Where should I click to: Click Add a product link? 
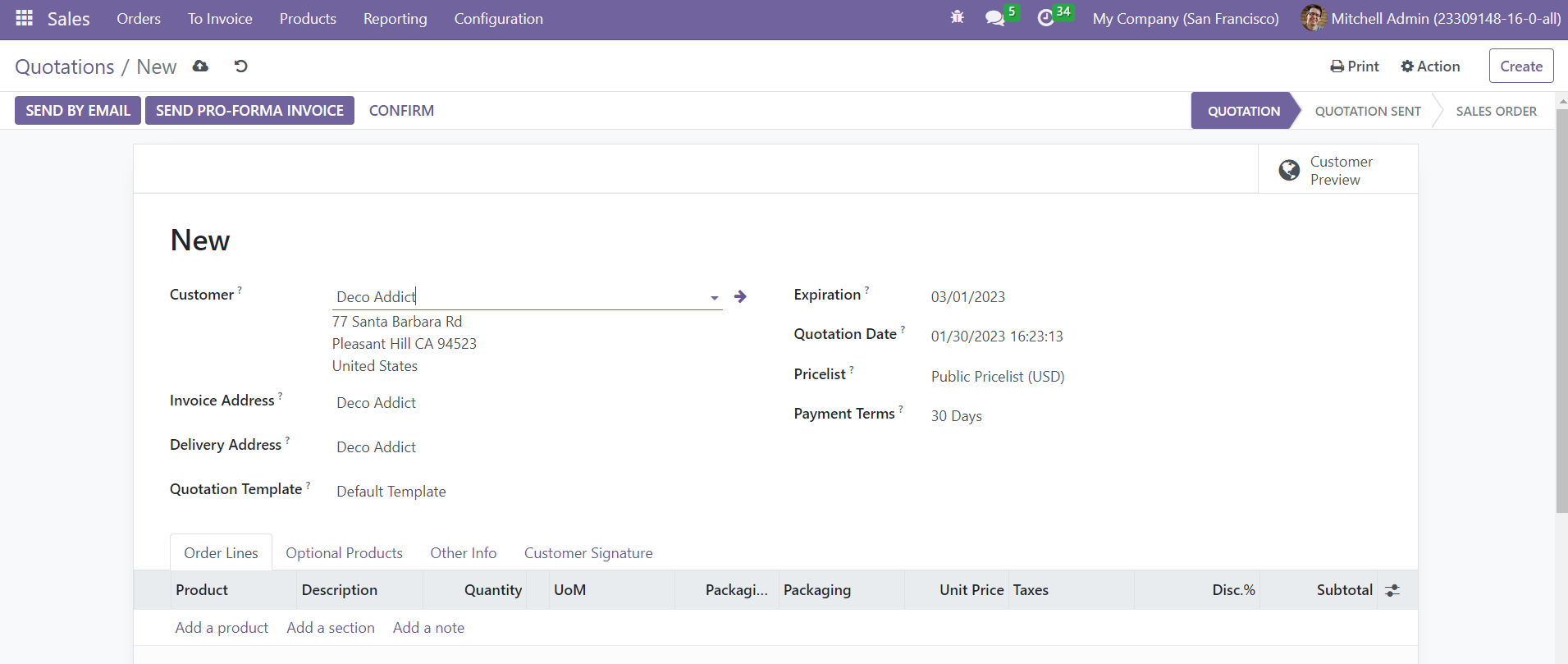coord(222,628)
